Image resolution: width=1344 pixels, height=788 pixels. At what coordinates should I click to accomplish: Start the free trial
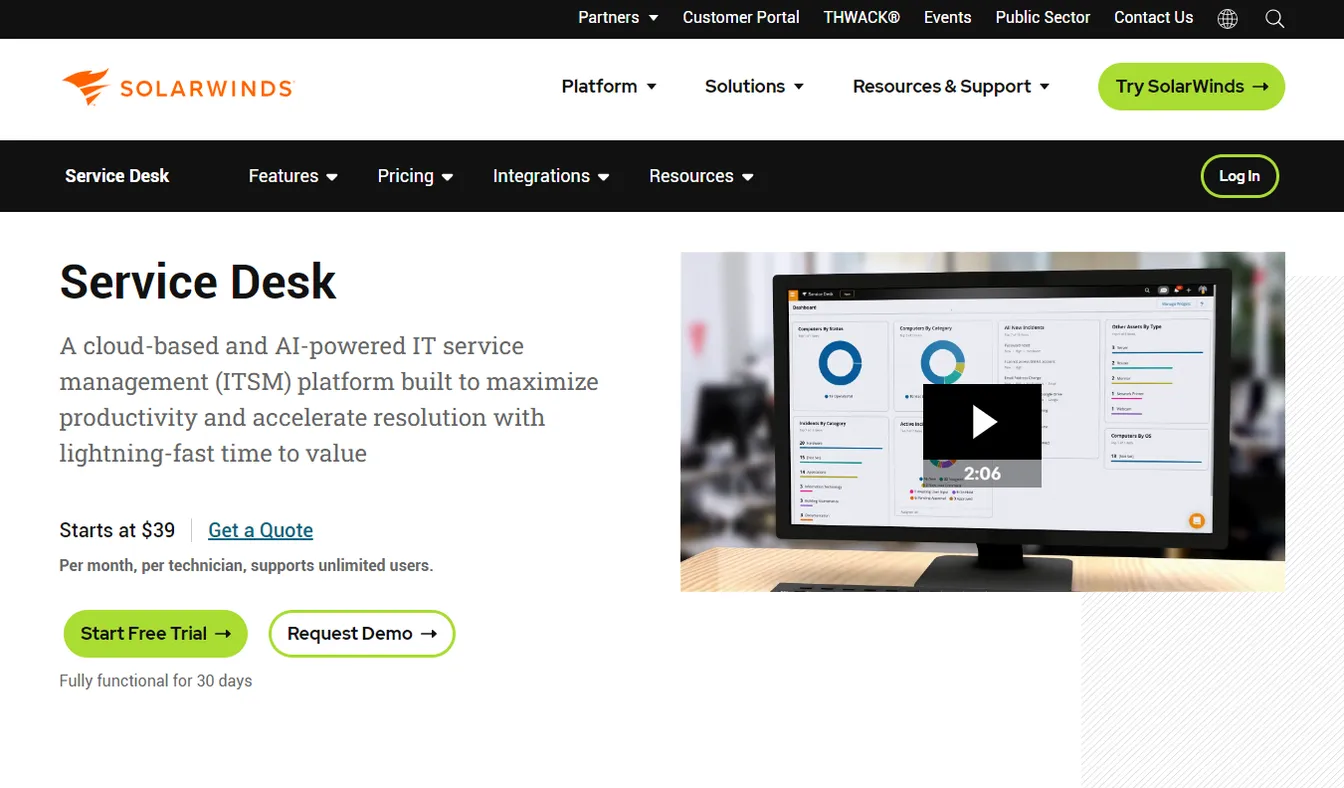155,634
